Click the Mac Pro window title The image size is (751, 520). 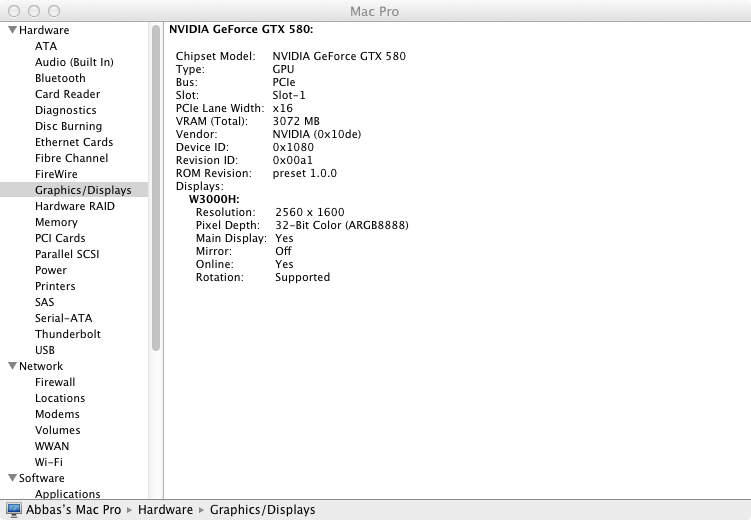coord(375,11)
